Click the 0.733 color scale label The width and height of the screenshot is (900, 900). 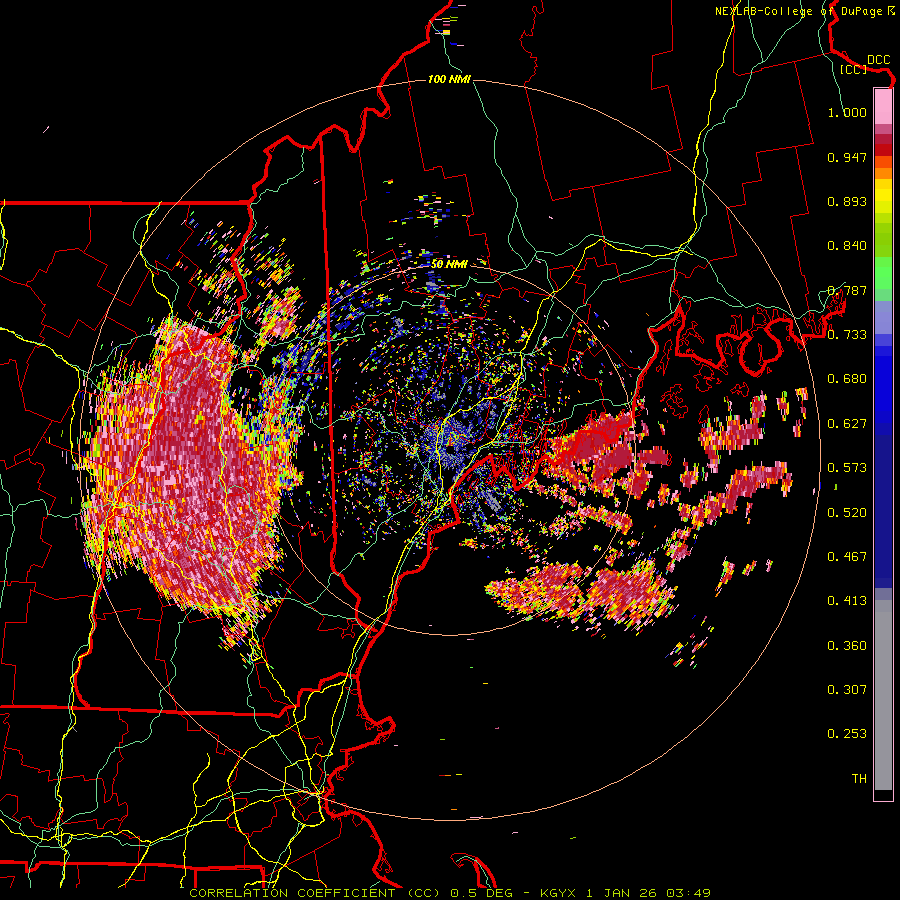point(847,335)
